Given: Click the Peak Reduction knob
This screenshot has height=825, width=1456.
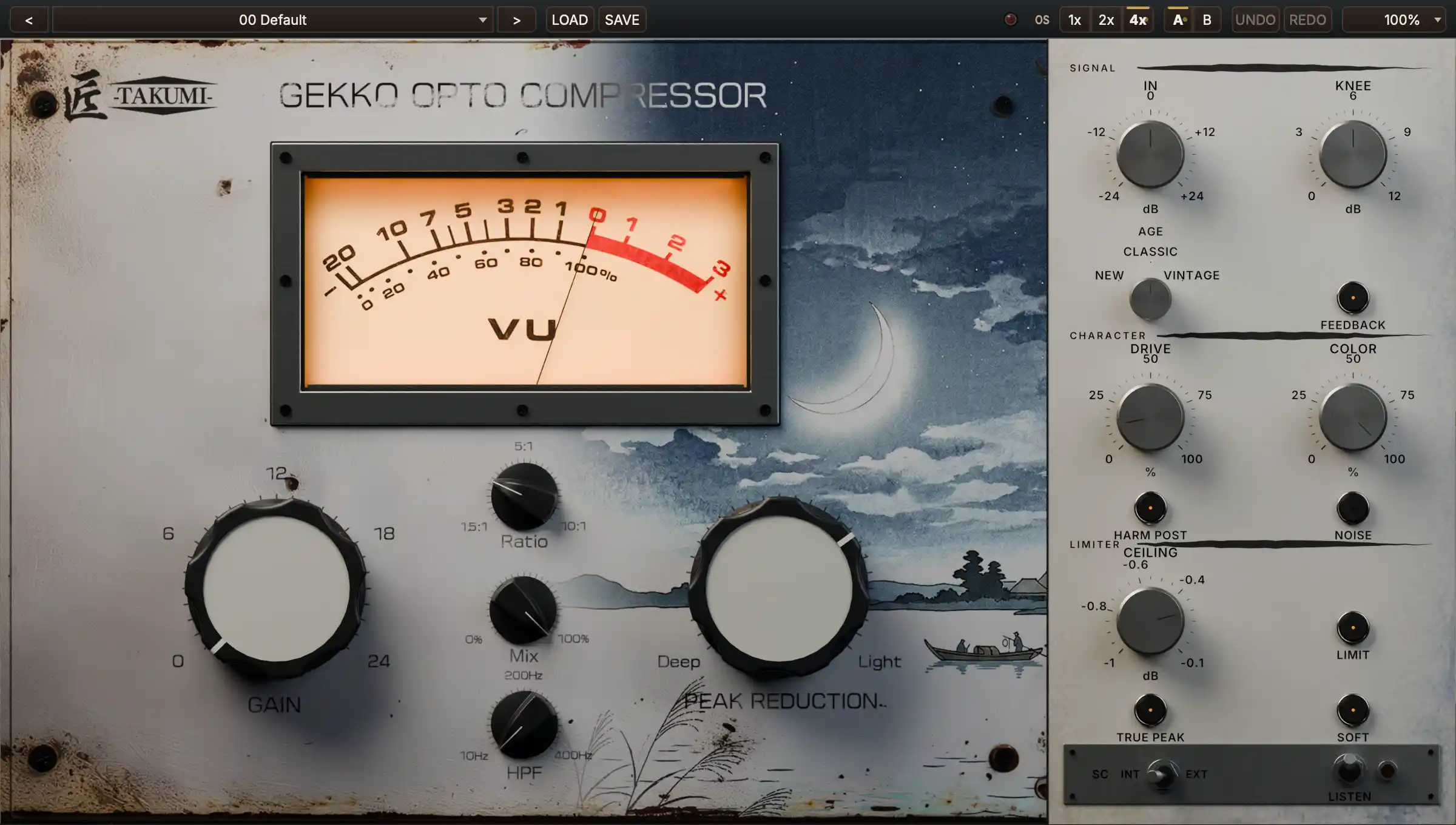Looking at the screenshot, I should pos(779,588).
